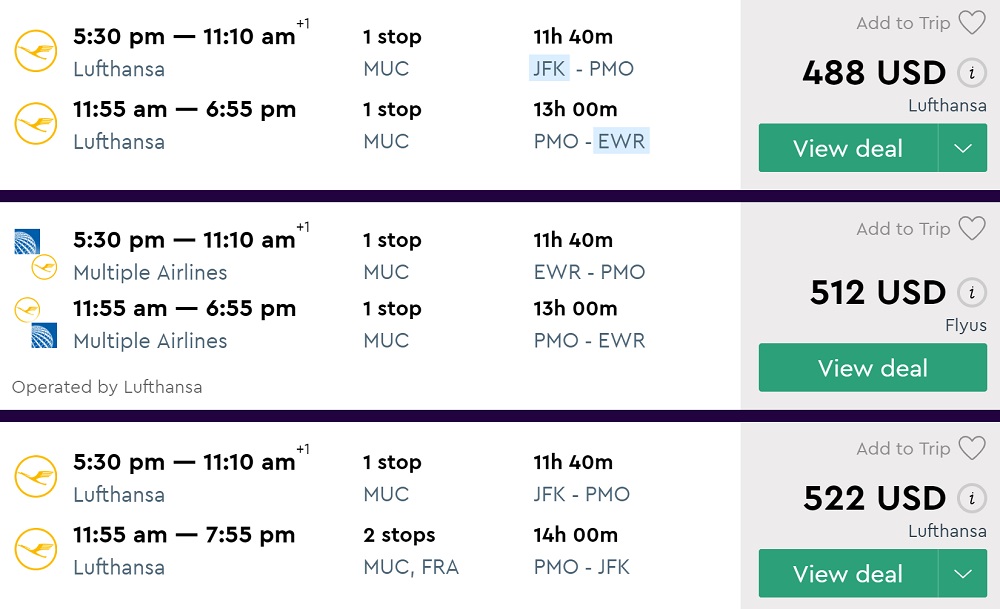Click the highlighted EWR airport code

click(x=621, y=141)
